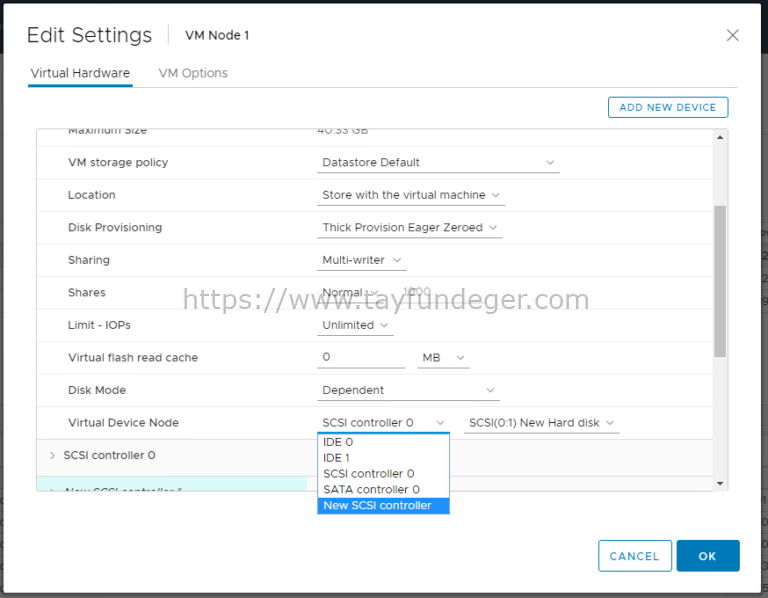The width and height of the screenshot is (768, 598).
Task: Select the Virtual Hardware tab
Action: 80,73
